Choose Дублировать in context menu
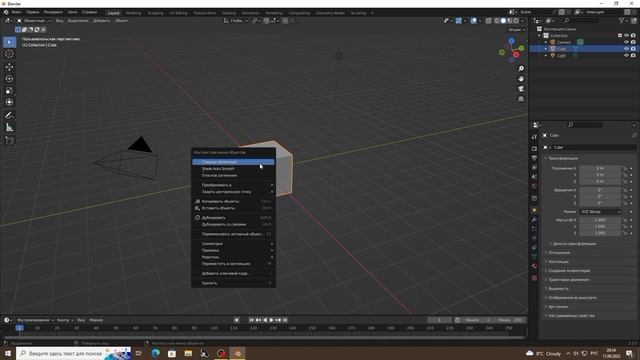 (233, 218)
